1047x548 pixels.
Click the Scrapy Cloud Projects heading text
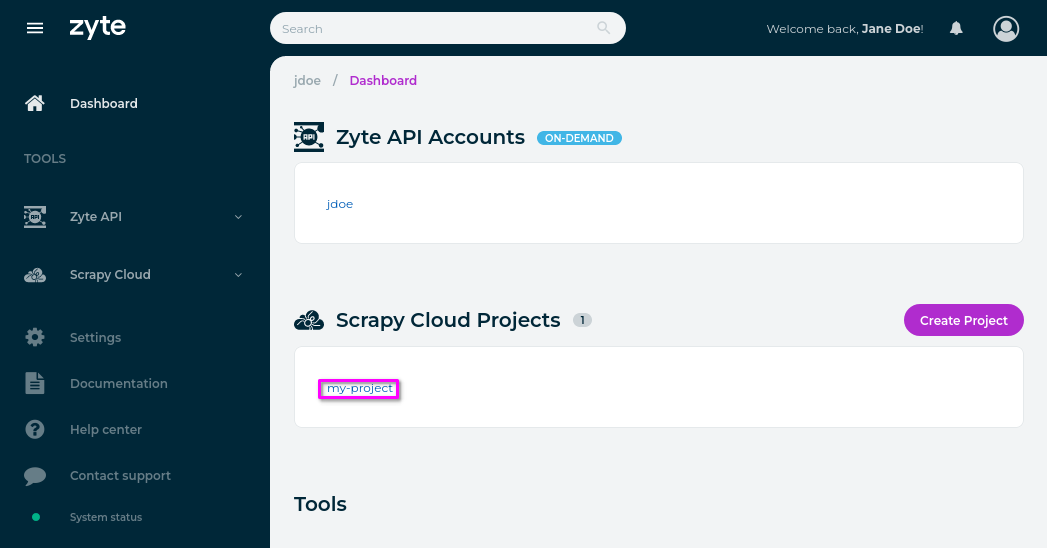click(448, 320)
